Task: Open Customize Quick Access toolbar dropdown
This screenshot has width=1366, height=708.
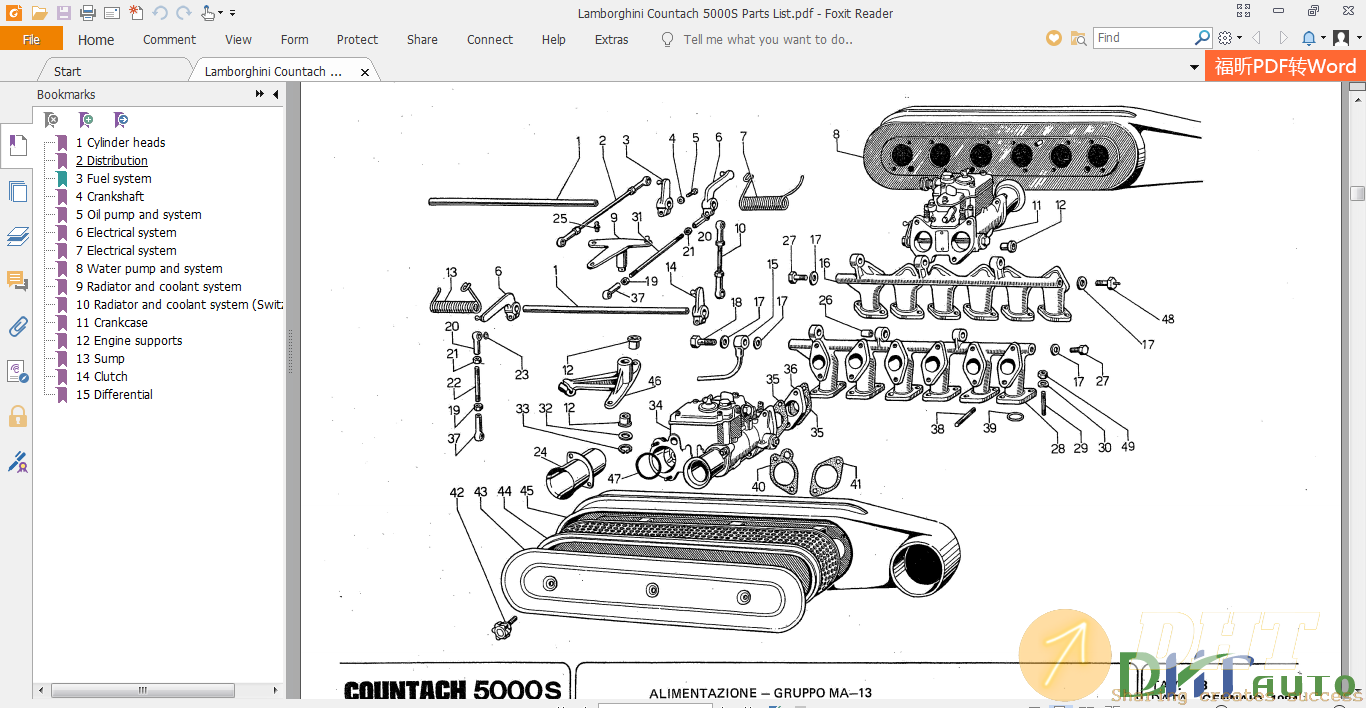Action: coord(233,14)
